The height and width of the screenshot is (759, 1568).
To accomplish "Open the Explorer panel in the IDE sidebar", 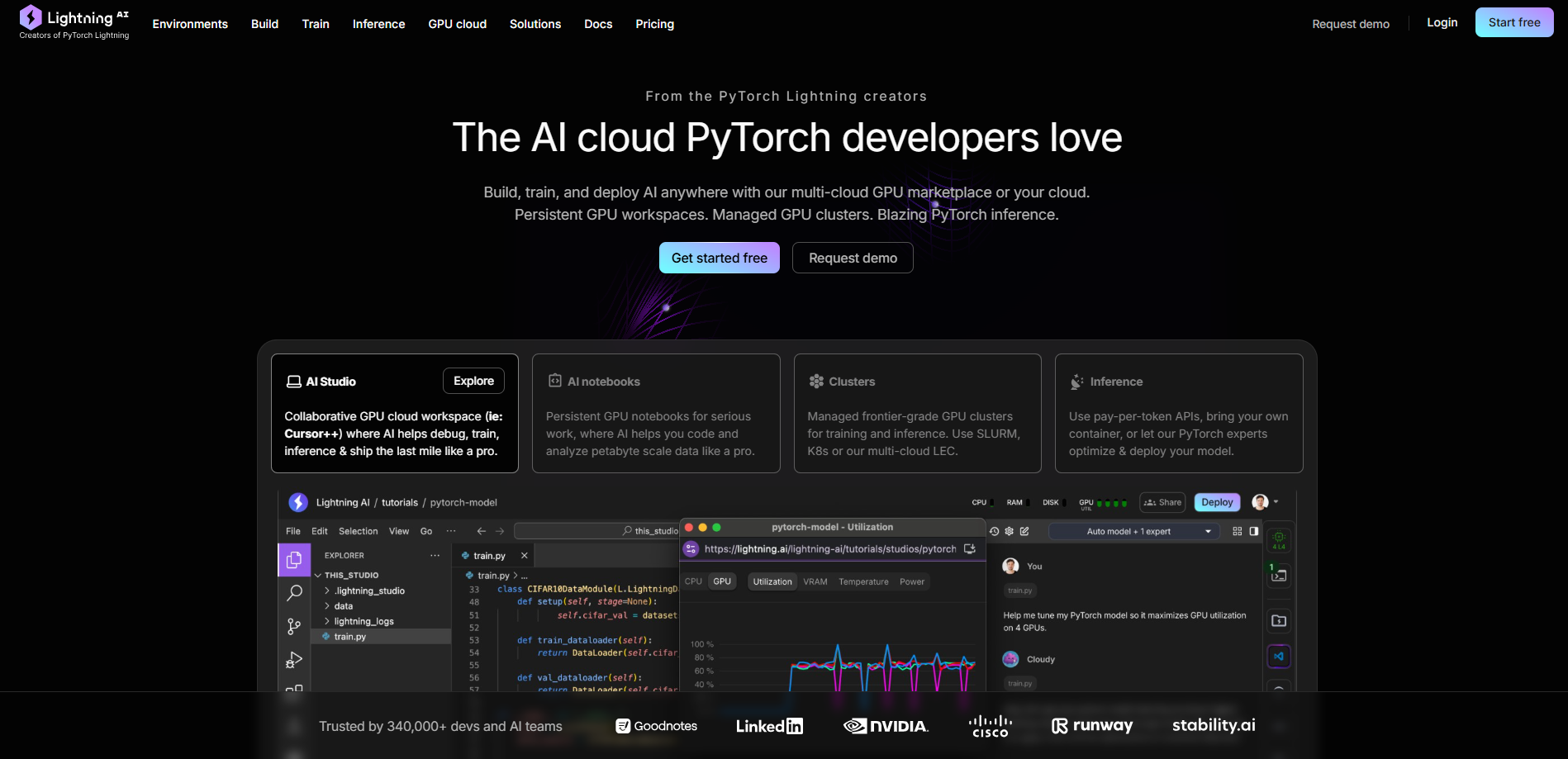I will pyautogui.click(x=294, y=559).
